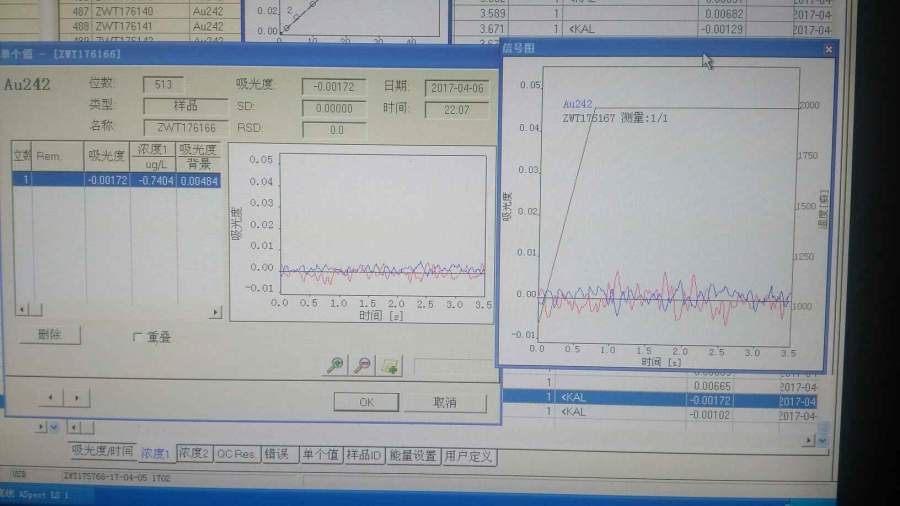Click the Rem. column header

58,156
